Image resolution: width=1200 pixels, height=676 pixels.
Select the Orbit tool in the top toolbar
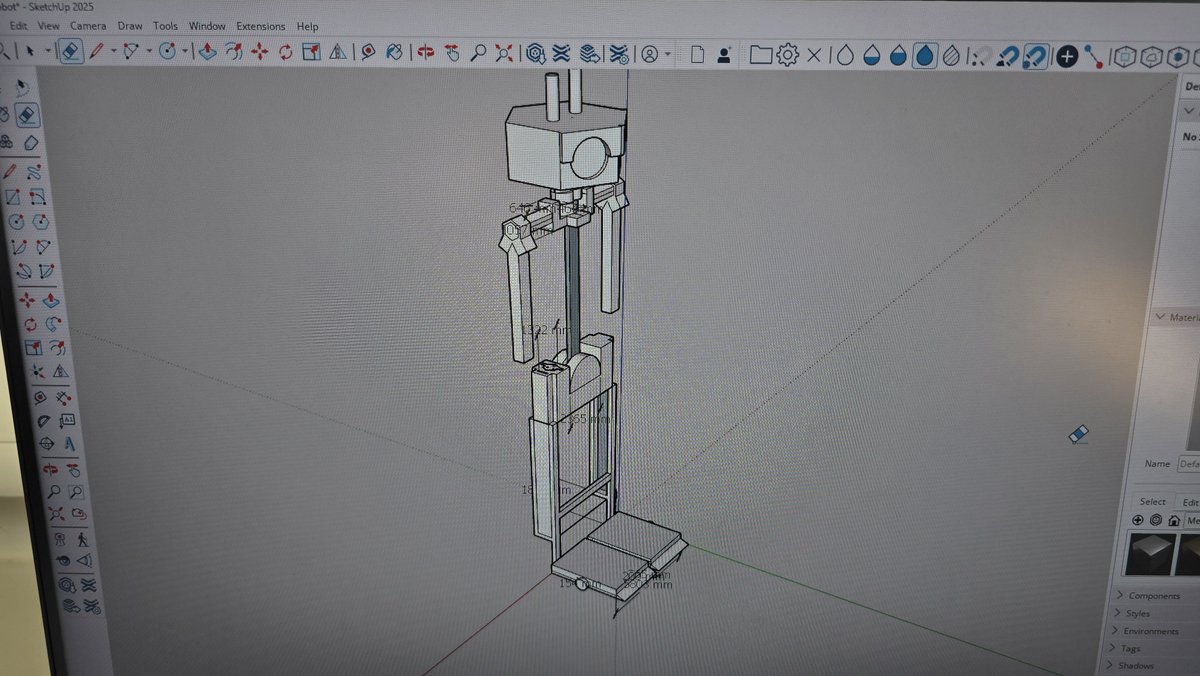pos(426,51)
